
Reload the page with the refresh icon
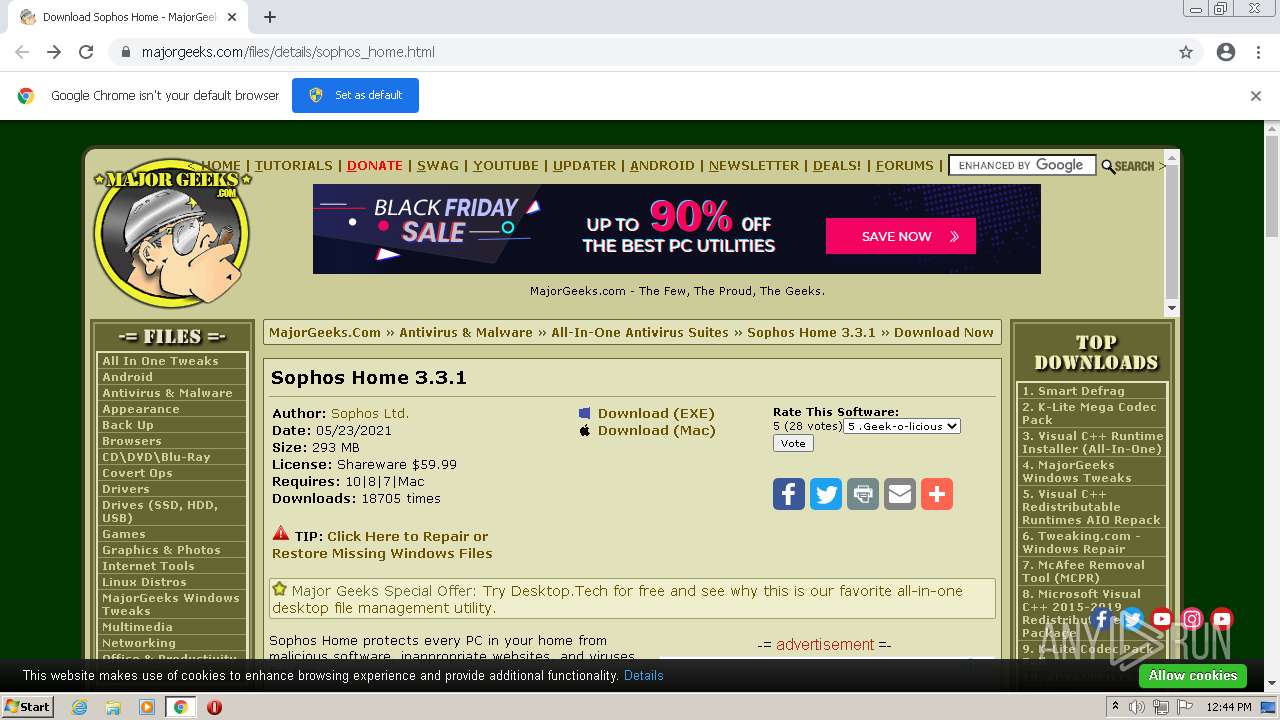86,52
